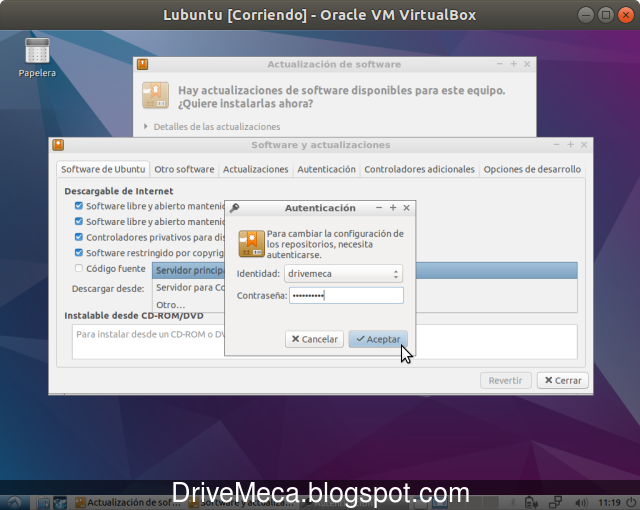Click the Contraseña password field

coord(346,295)
